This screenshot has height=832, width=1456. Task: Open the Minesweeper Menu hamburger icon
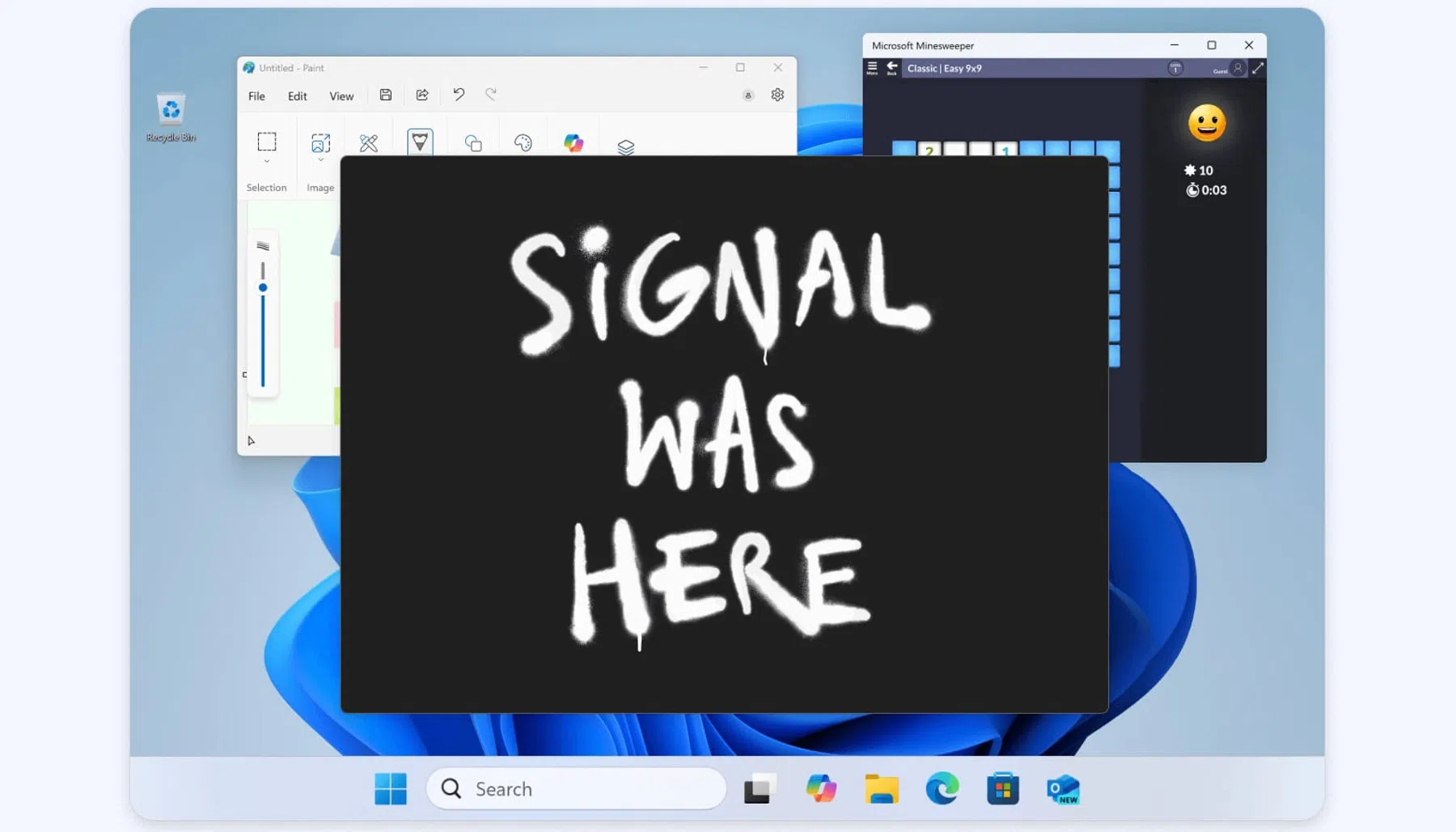872,68
